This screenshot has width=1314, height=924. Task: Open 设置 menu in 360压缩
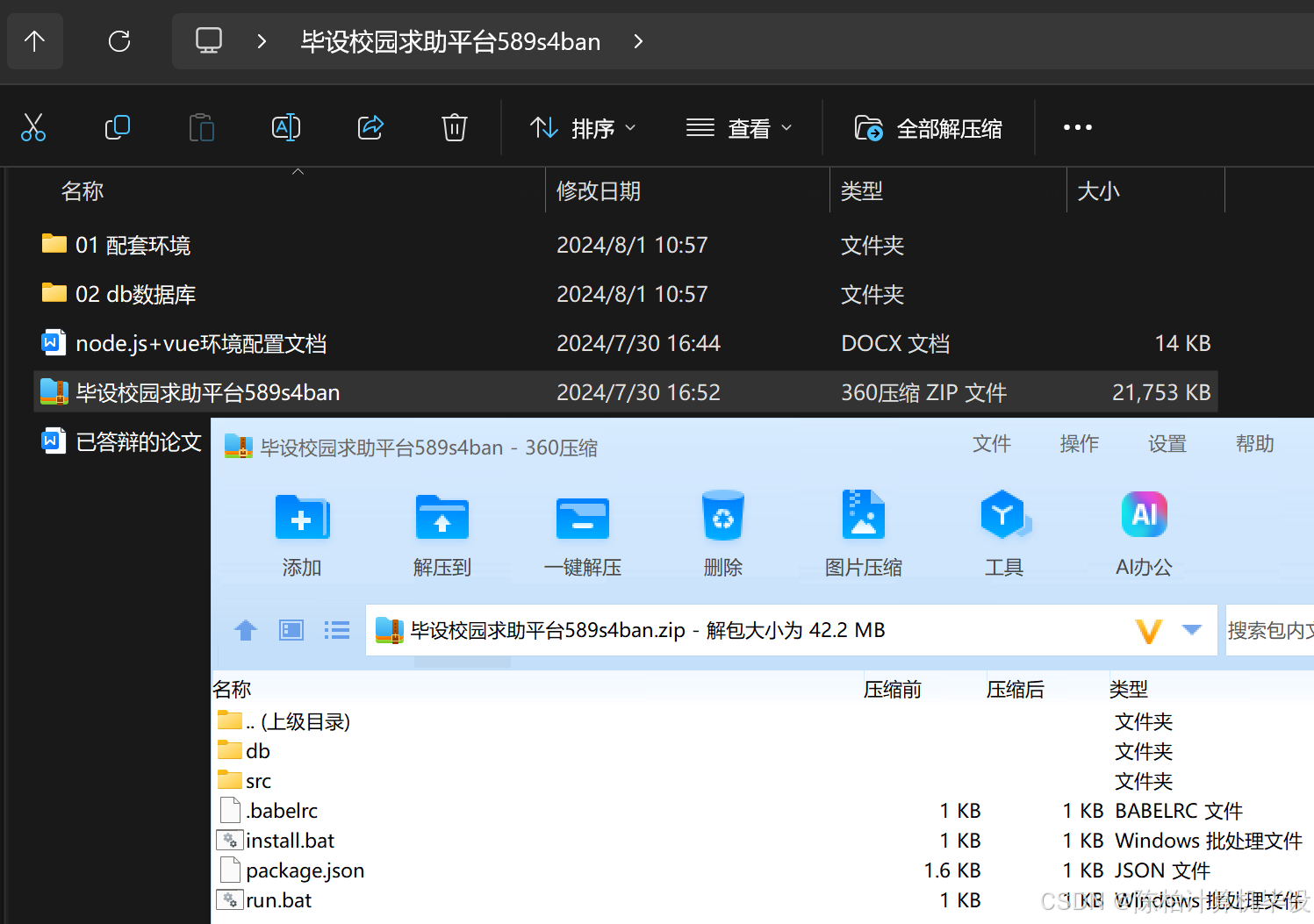pos(1167,444)
